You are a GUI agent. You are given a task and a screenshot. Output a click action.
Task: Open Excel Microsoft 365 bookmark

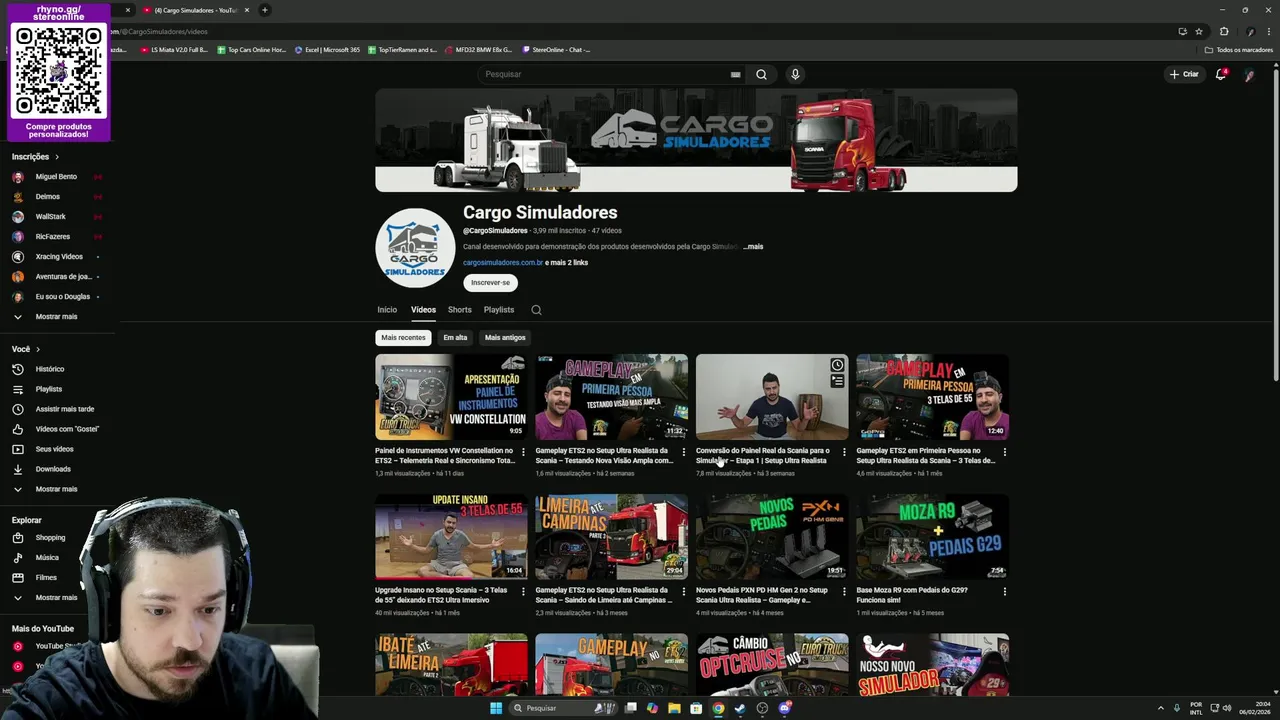click(x=327, y=50)
